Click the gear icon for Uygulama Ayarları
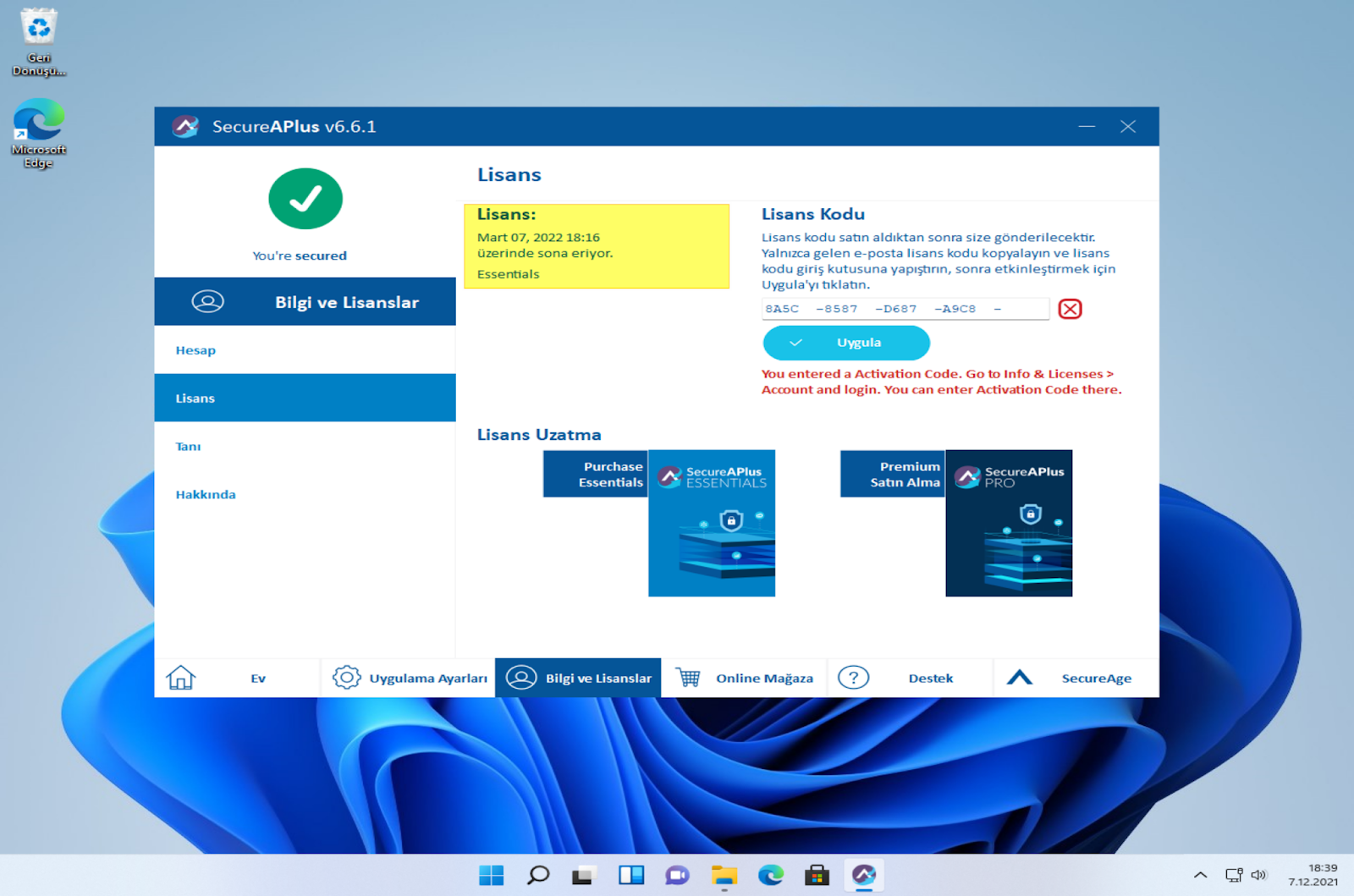The width and height of the screenshot is (1354, 896). pos(346,678)
